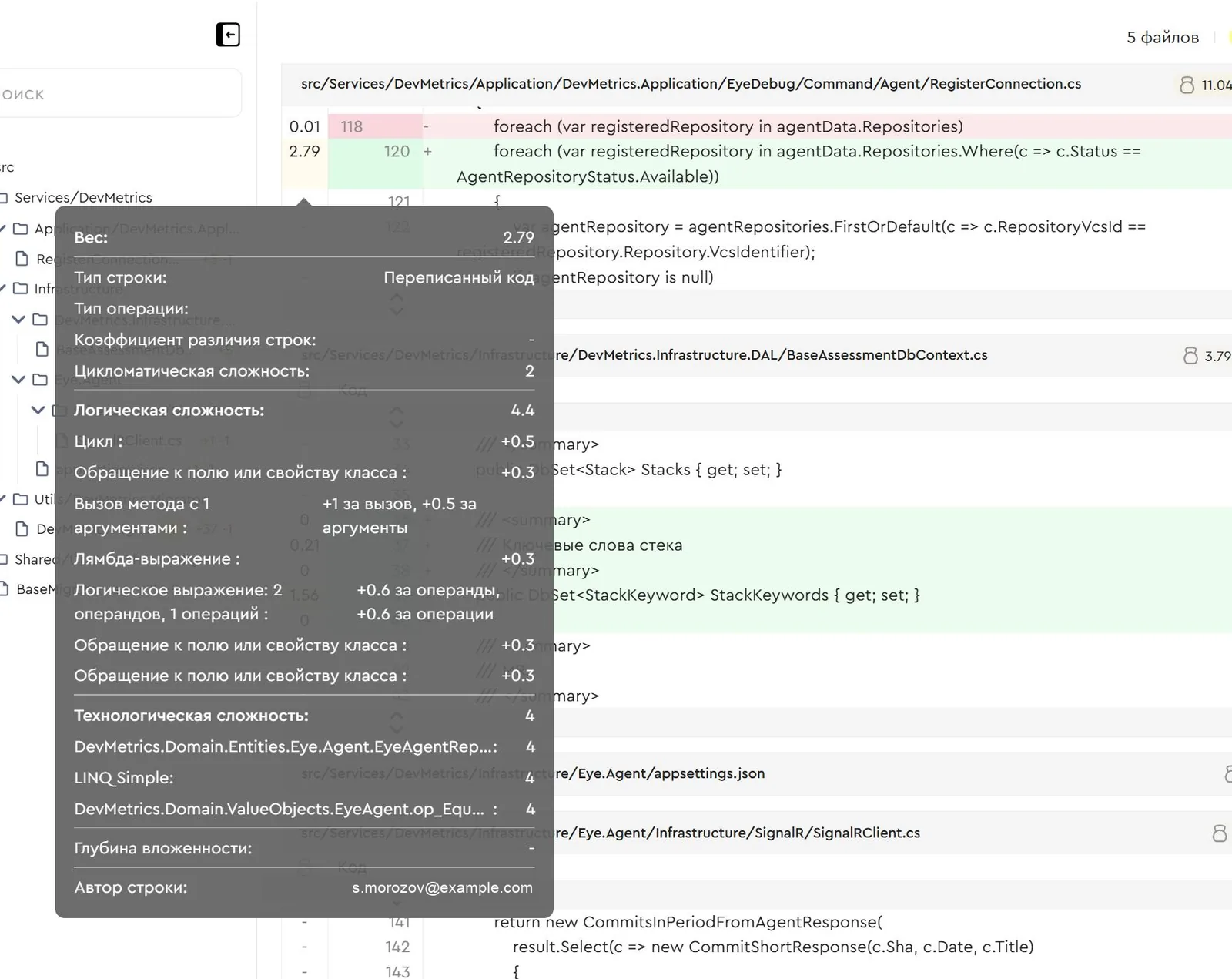Screen dimensions: 1232x979
Task: Open the RegisterConnection.cs file header path
Action: click(x=691, y=84)
